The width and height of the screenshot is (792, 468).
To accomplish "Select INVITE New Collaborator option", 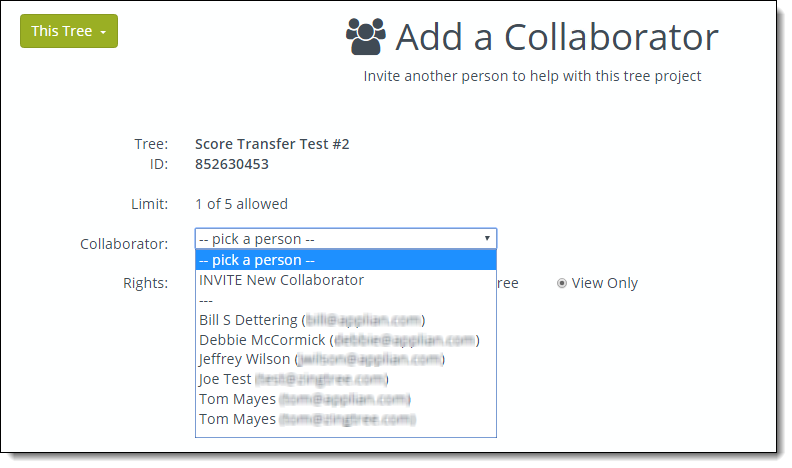I will pos(346,280).
